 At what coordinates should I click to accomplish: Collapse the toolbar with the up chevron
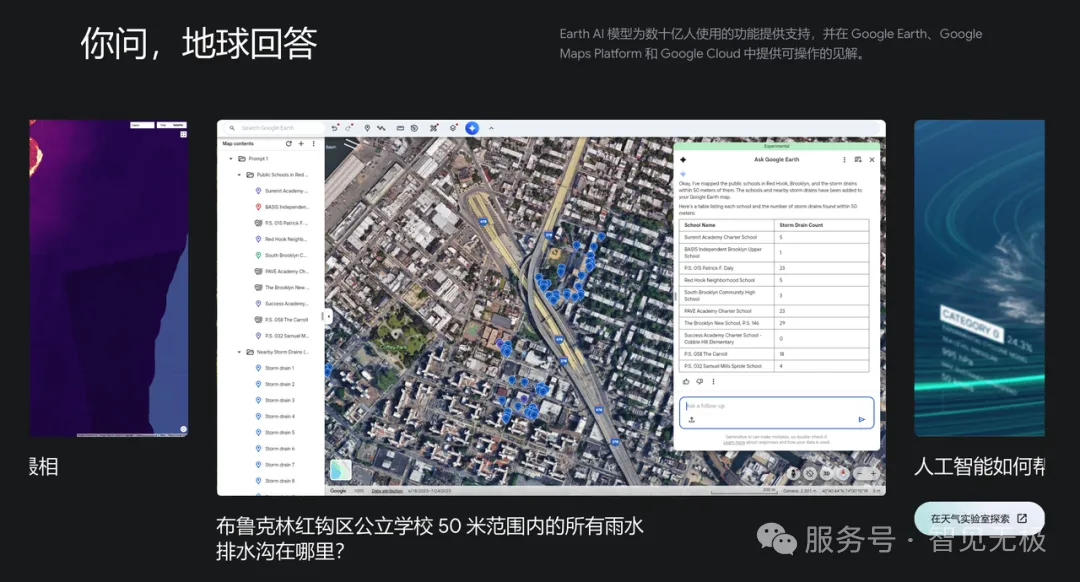click(491, 128)
